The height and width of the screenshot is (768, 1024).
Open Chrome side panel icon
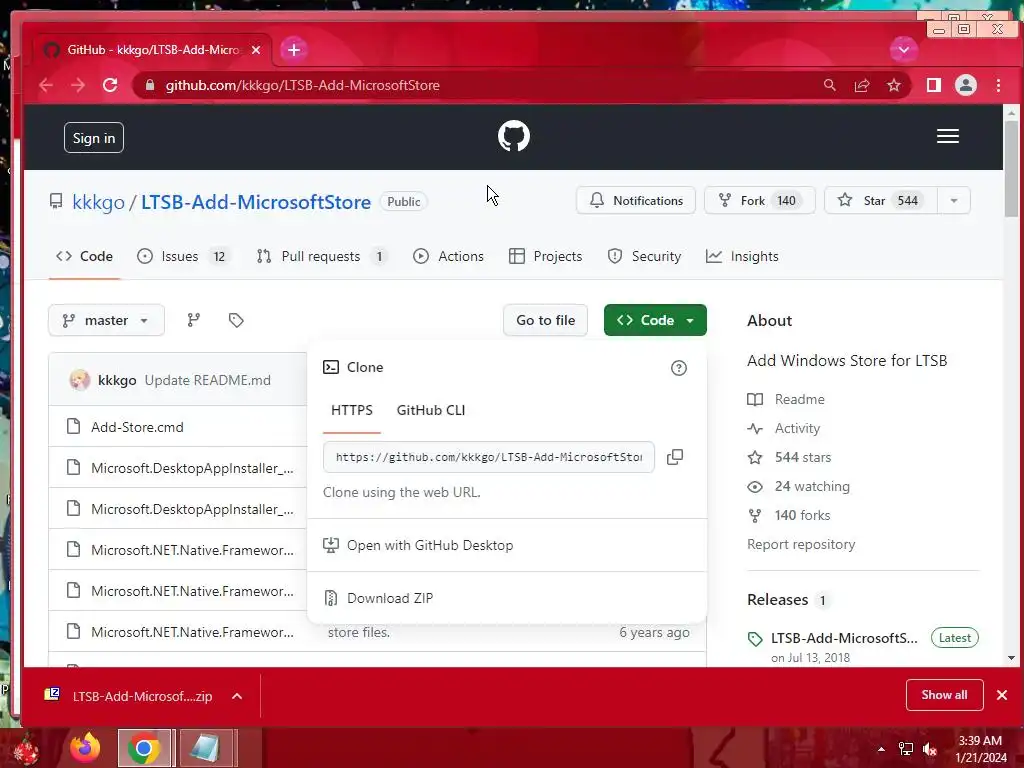point(933,85)
